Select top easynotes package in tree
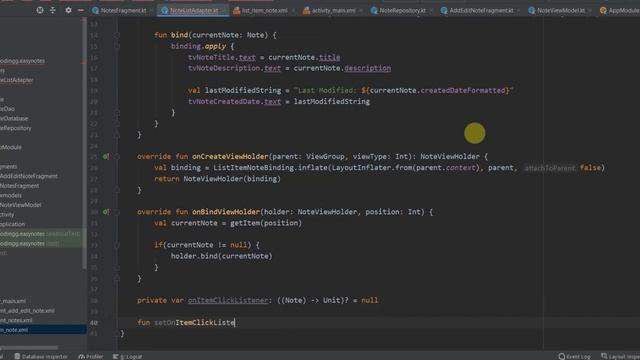 tap(22, 61)
